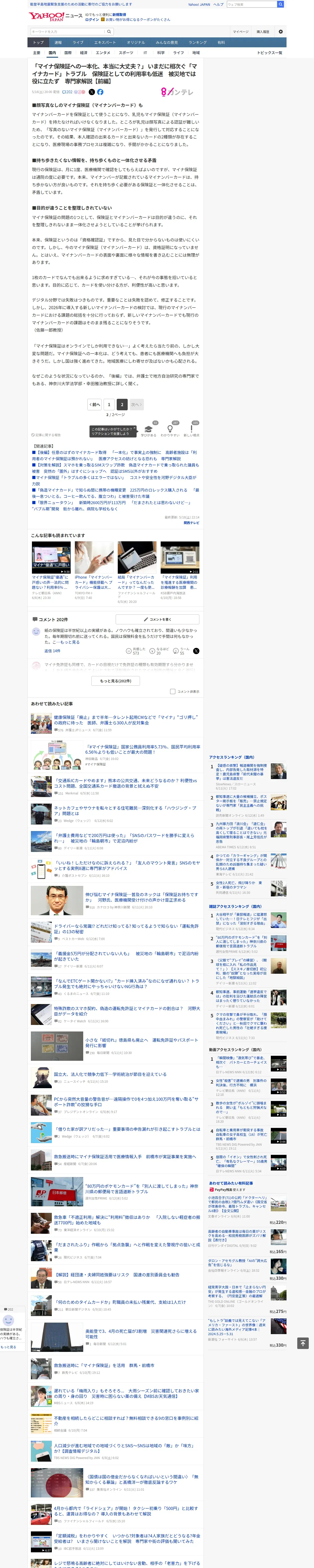314x1568 pixels.
Task: Switch to エキスパート tab
Action: pyautogui.click(x=105, y=43)
